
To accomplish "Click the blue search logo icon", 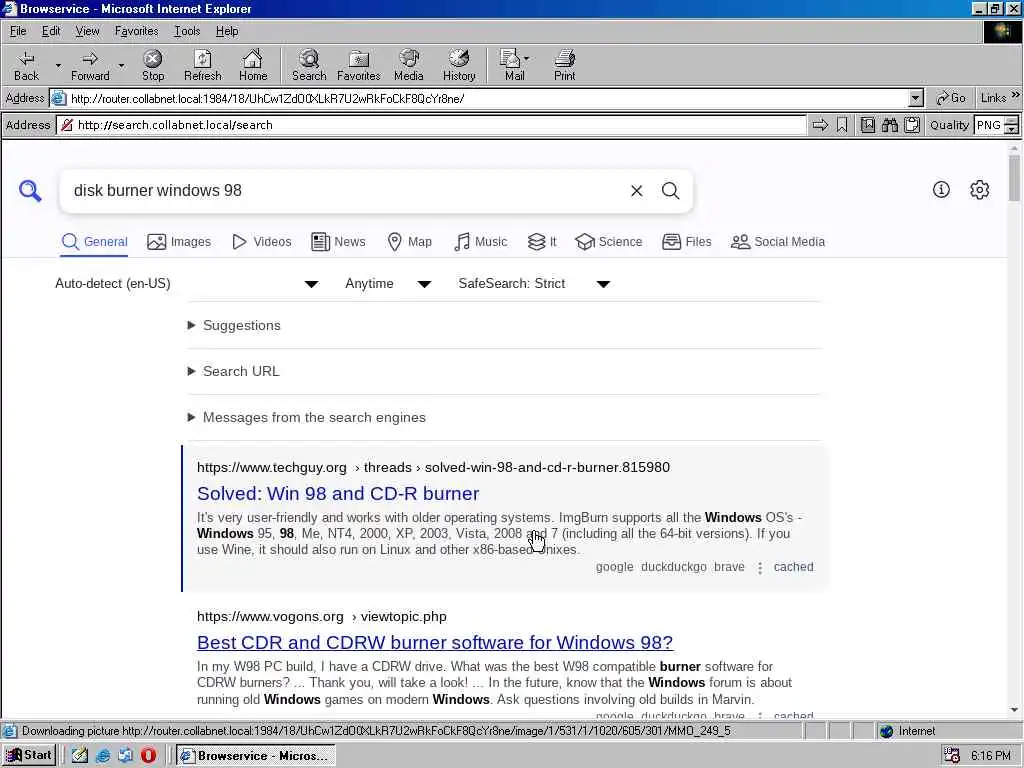I will (x=30, y=191).
